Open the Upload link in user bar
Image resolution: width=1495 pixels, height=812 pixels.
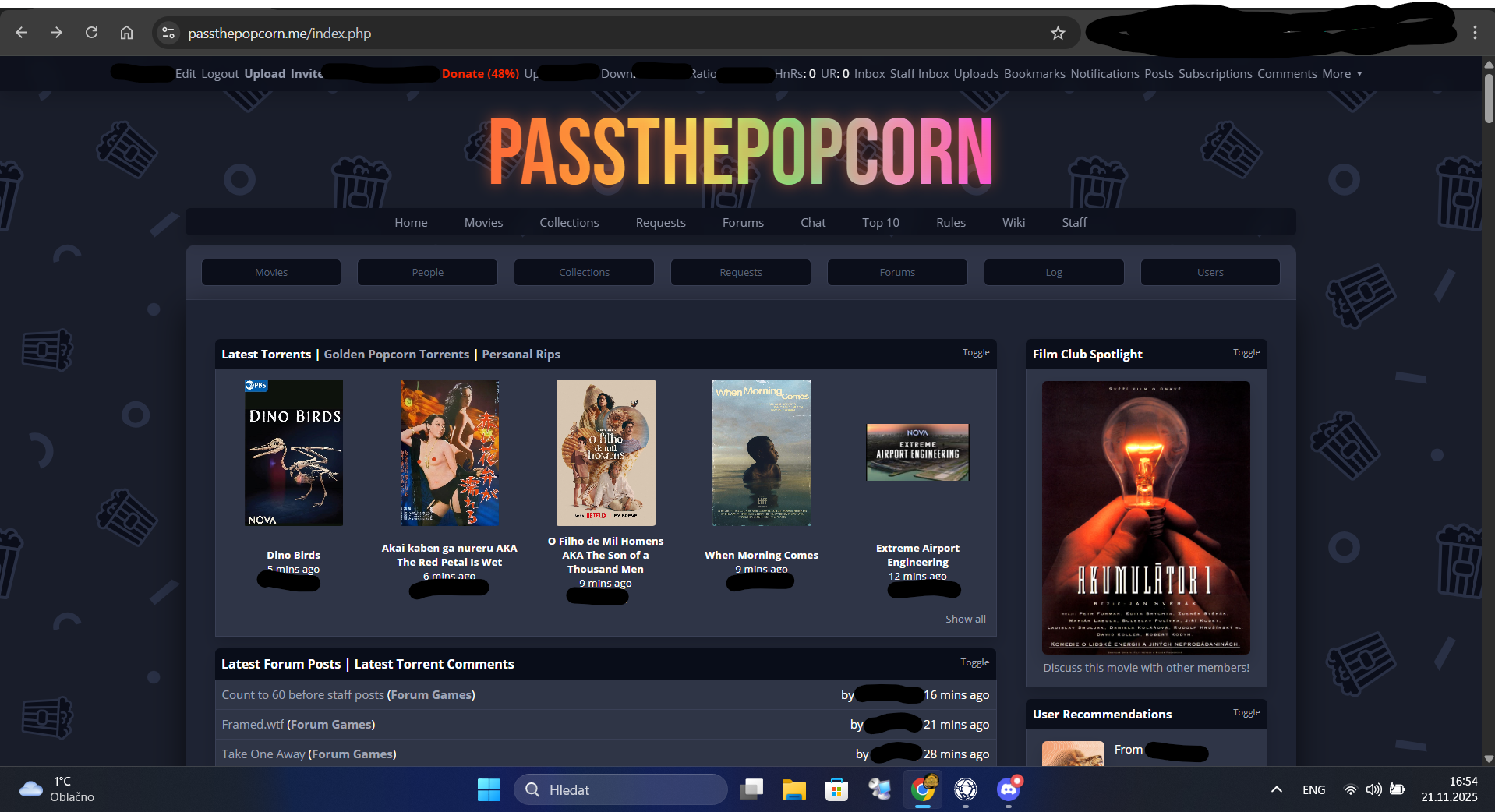[265, 74]
